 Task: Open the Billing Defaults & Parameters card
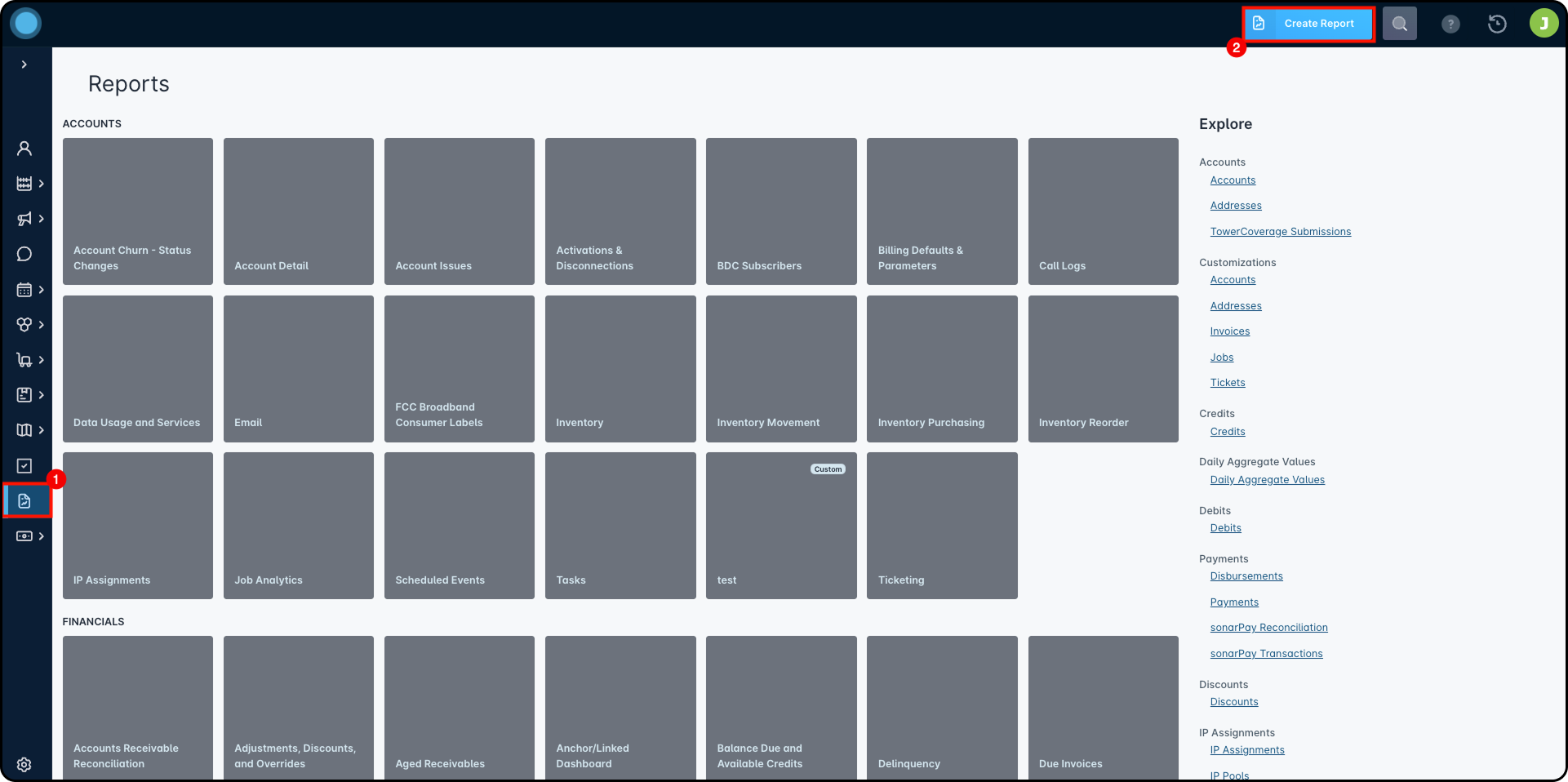click(942, 211)
